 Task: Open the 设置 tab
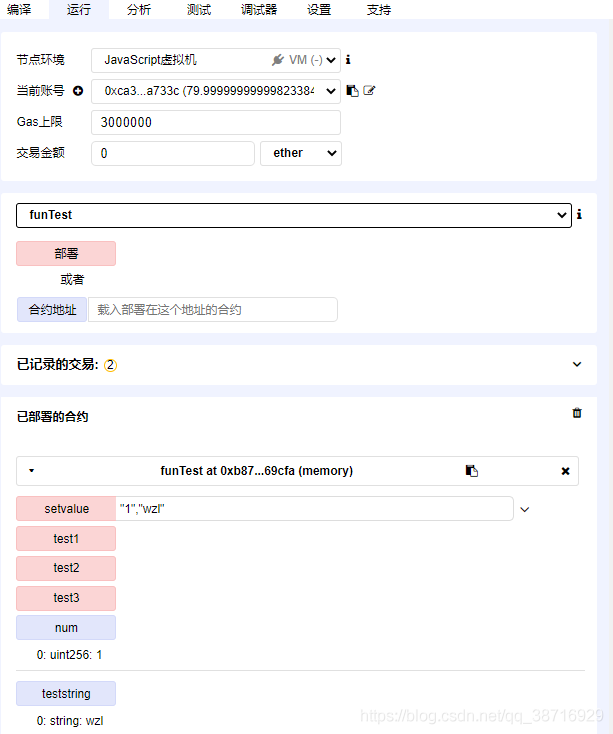tap(319, 9)
